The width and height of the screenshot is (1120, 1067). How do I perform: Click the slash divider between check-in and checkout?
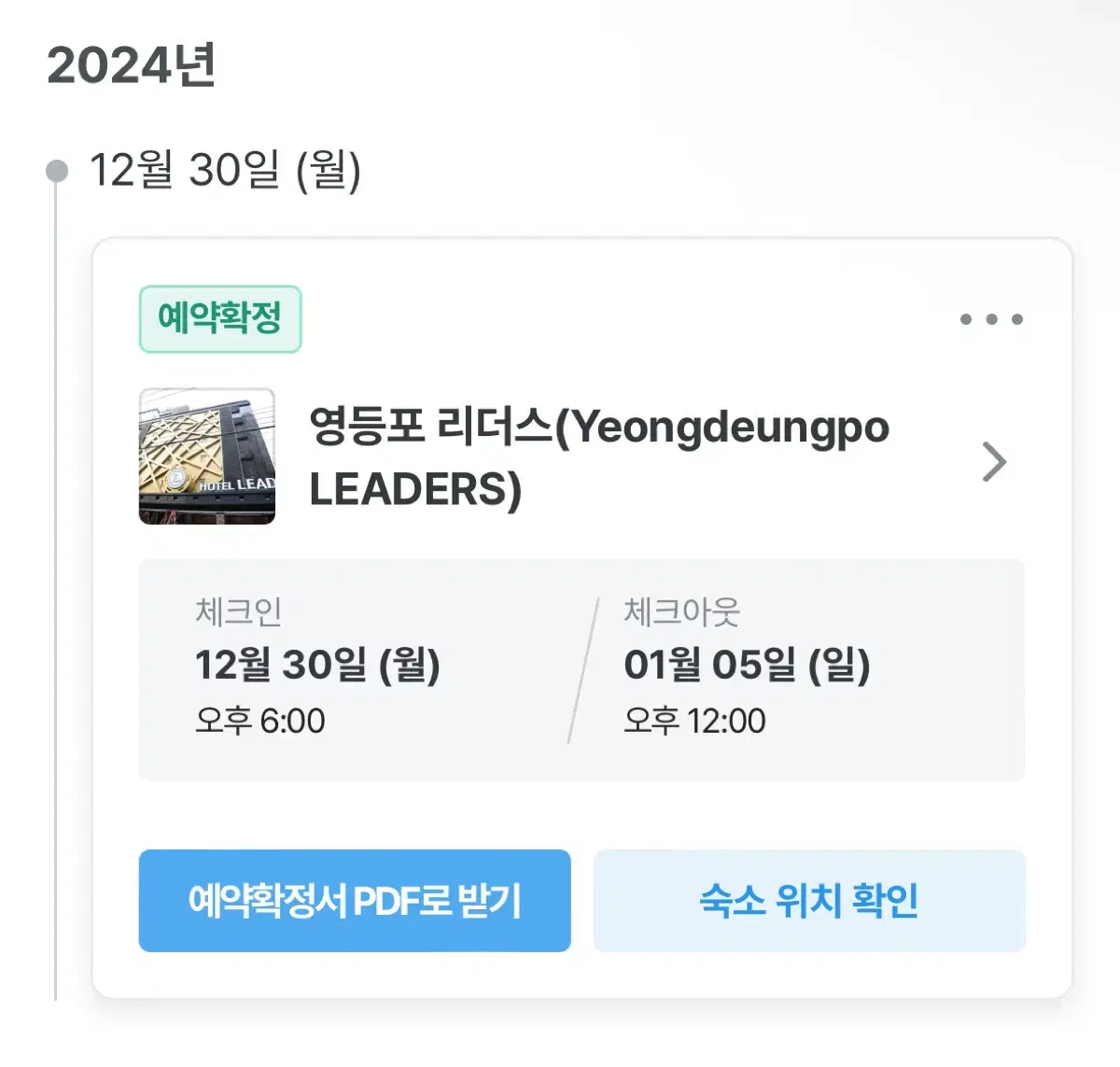point(582,670)
